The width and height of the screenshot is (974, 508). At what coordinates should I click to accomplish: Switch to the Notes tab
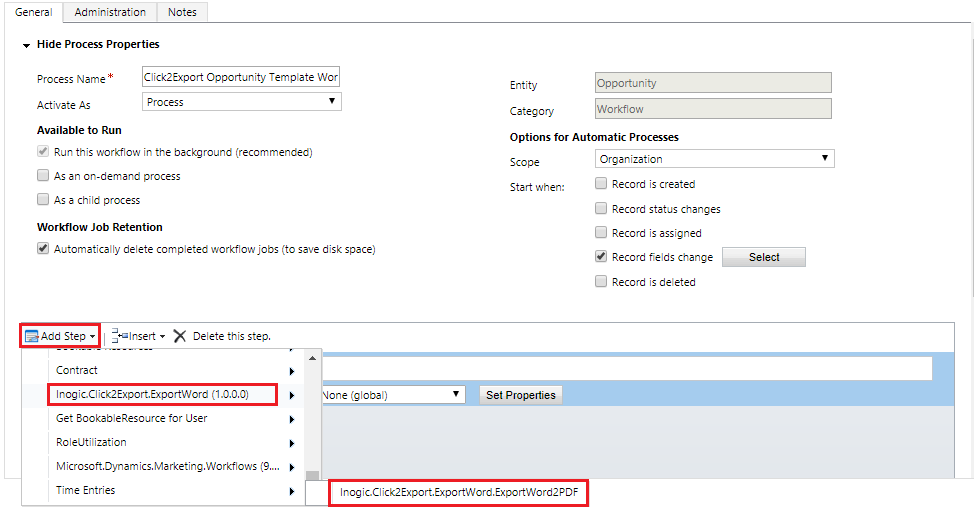tap(182, 12)
